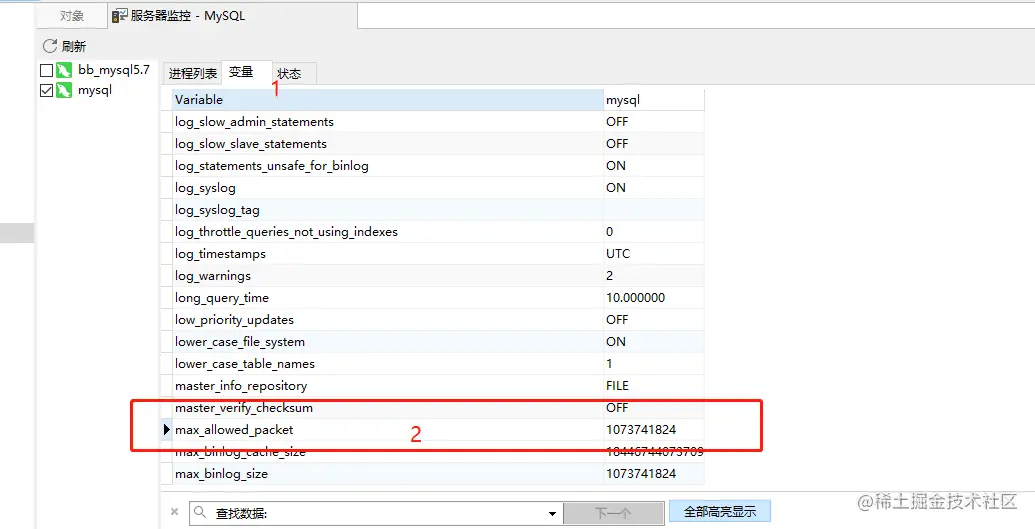Click max_binlog_size value 1073741824
Viewport: 1035px width, 529px height.
pyautogui.click(x=641, y=474)
